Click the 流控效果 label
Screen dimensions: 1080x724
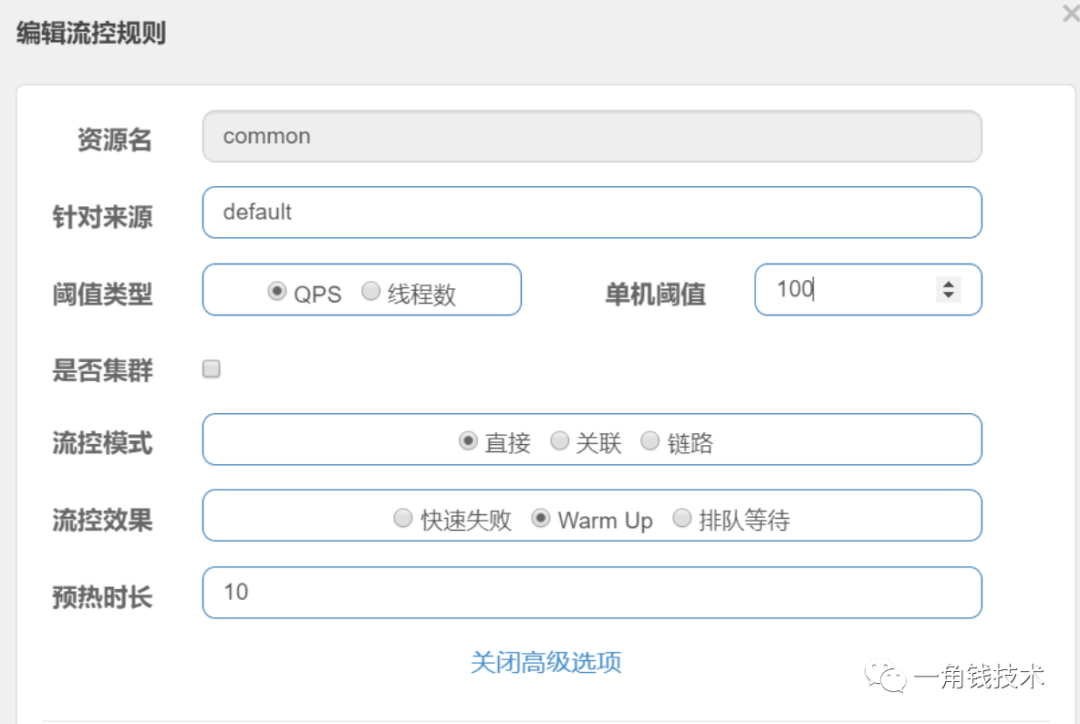[x=102, y=520]
